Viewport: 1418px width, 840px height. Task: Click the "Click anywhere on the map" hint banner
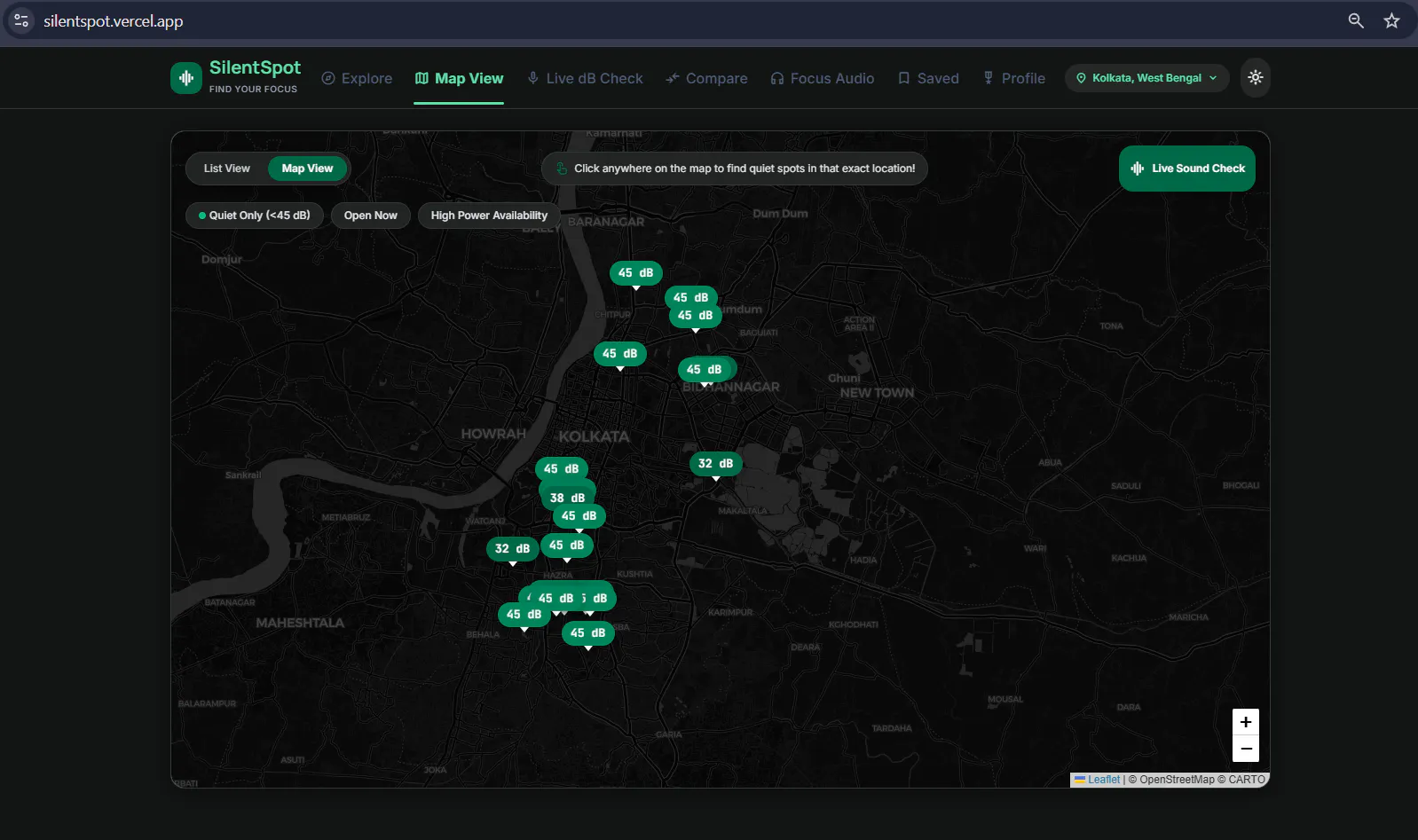(x=735, y=169)
